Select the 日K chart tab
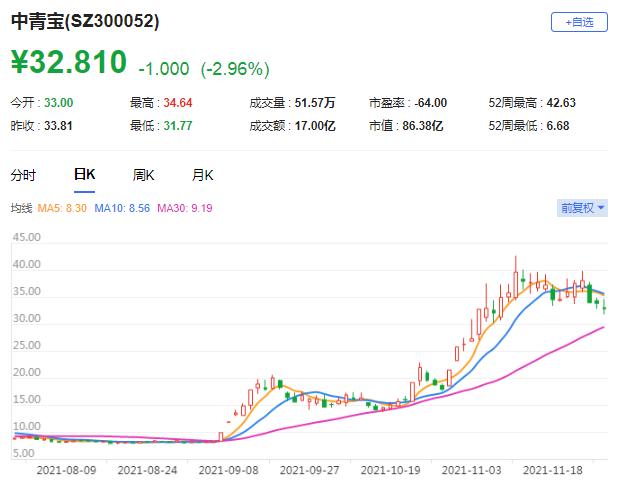Viewport: 630px width, 483px height. 84,174
